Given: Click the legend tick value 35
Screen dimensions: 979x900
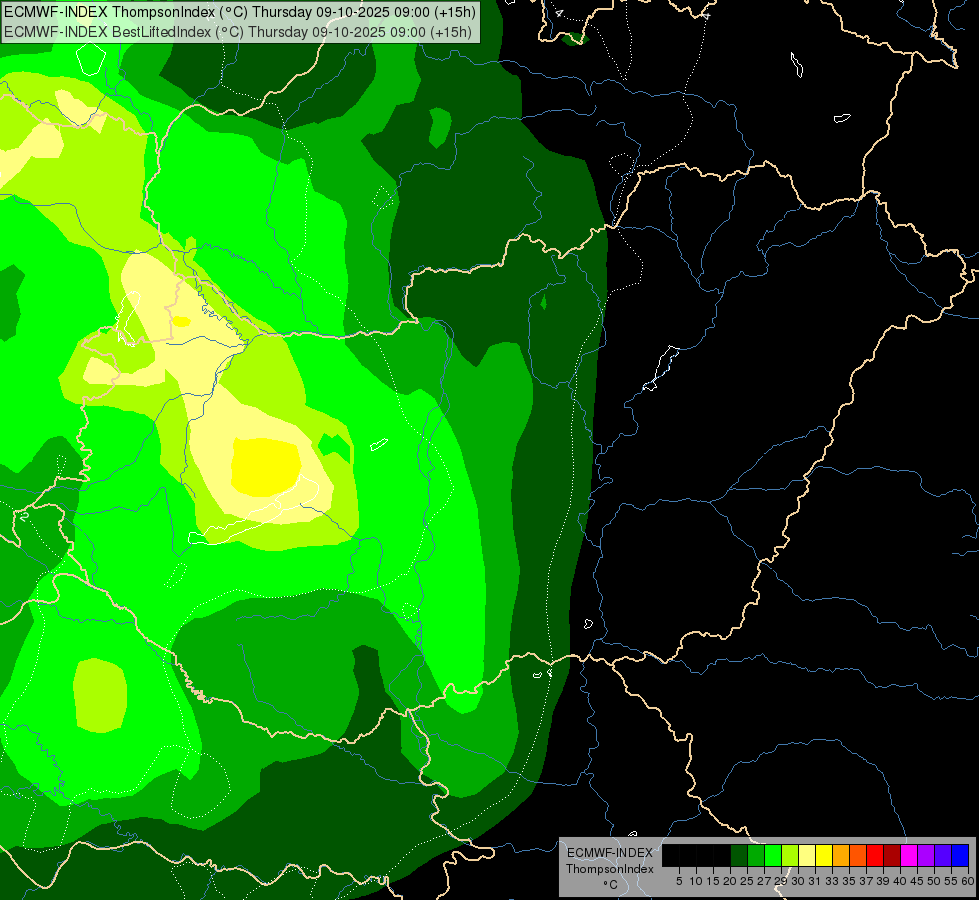Looking at the screenshot, I should (x=849, y=881).
